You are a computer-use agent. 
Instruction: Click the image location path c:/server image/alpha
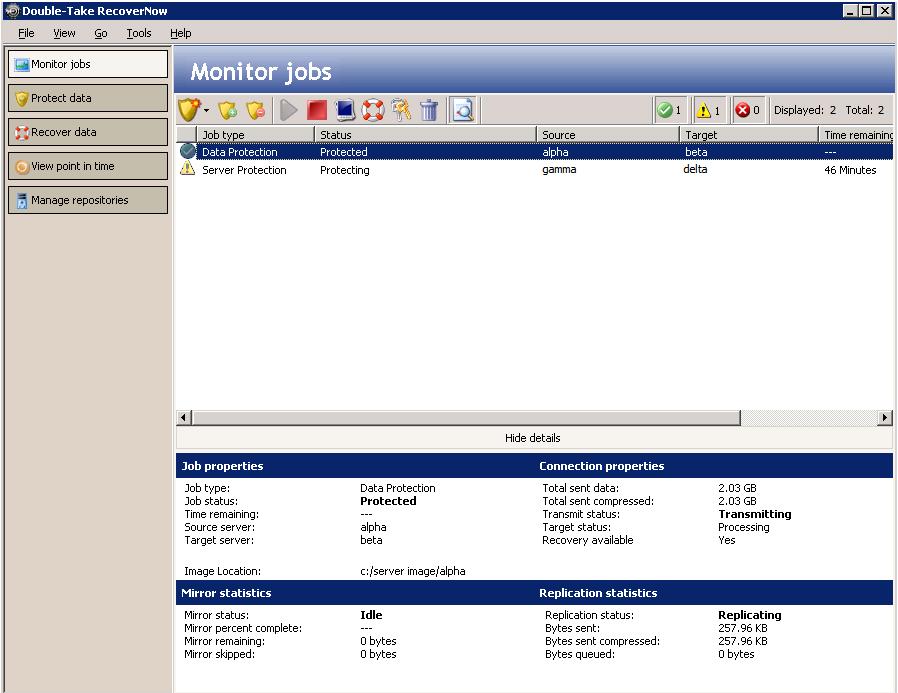pyautogui.click(x=412, y=571)
